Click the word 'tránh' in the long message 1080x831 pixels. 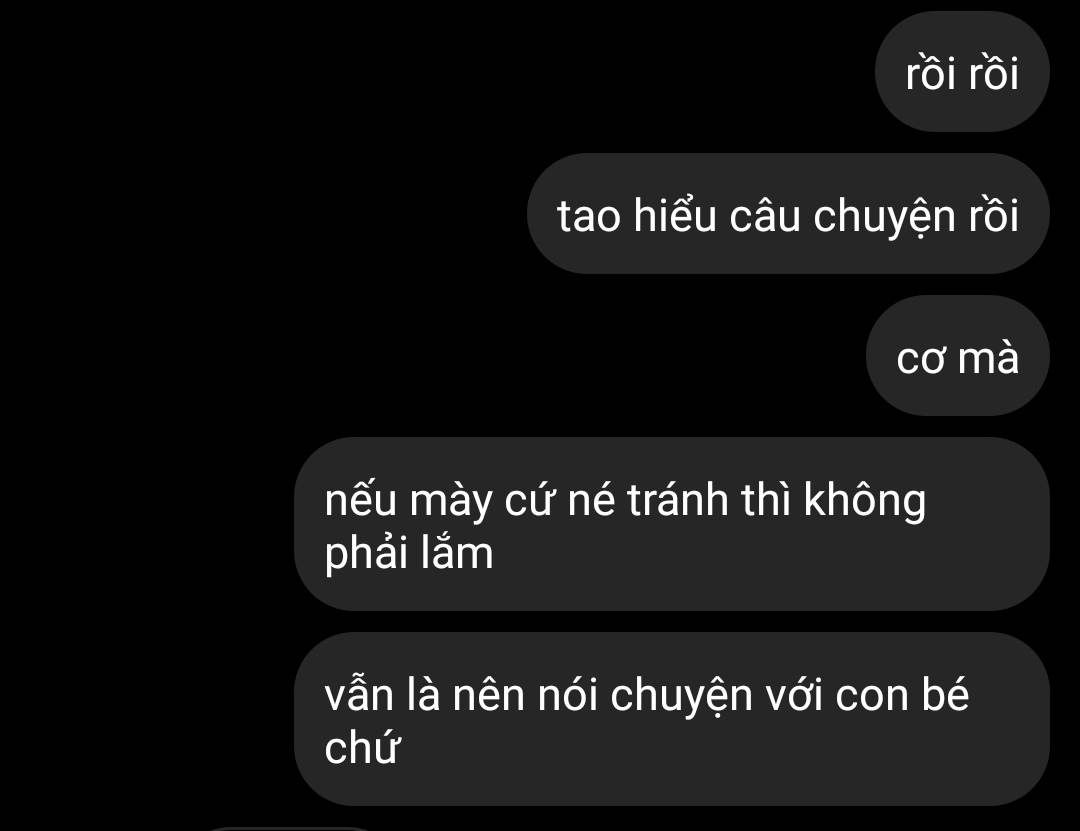click(678, 499)
